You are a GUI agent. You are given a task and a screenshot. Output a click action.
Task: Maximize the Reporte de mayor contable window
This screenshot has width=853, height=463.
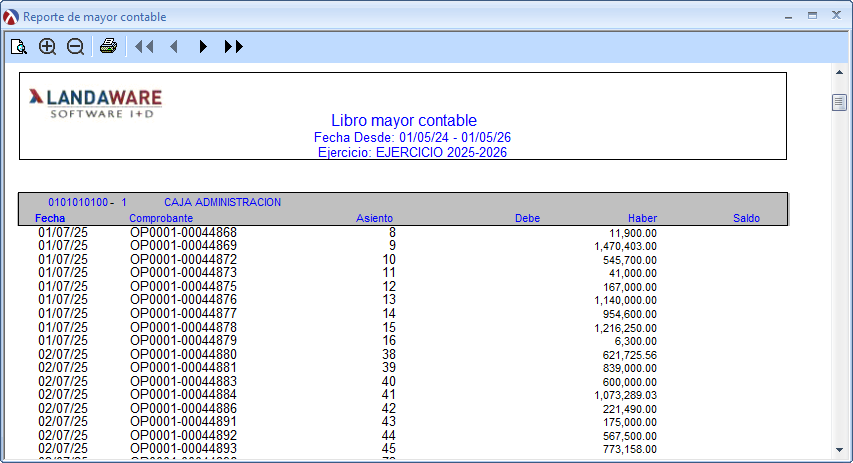click(812, 16)
